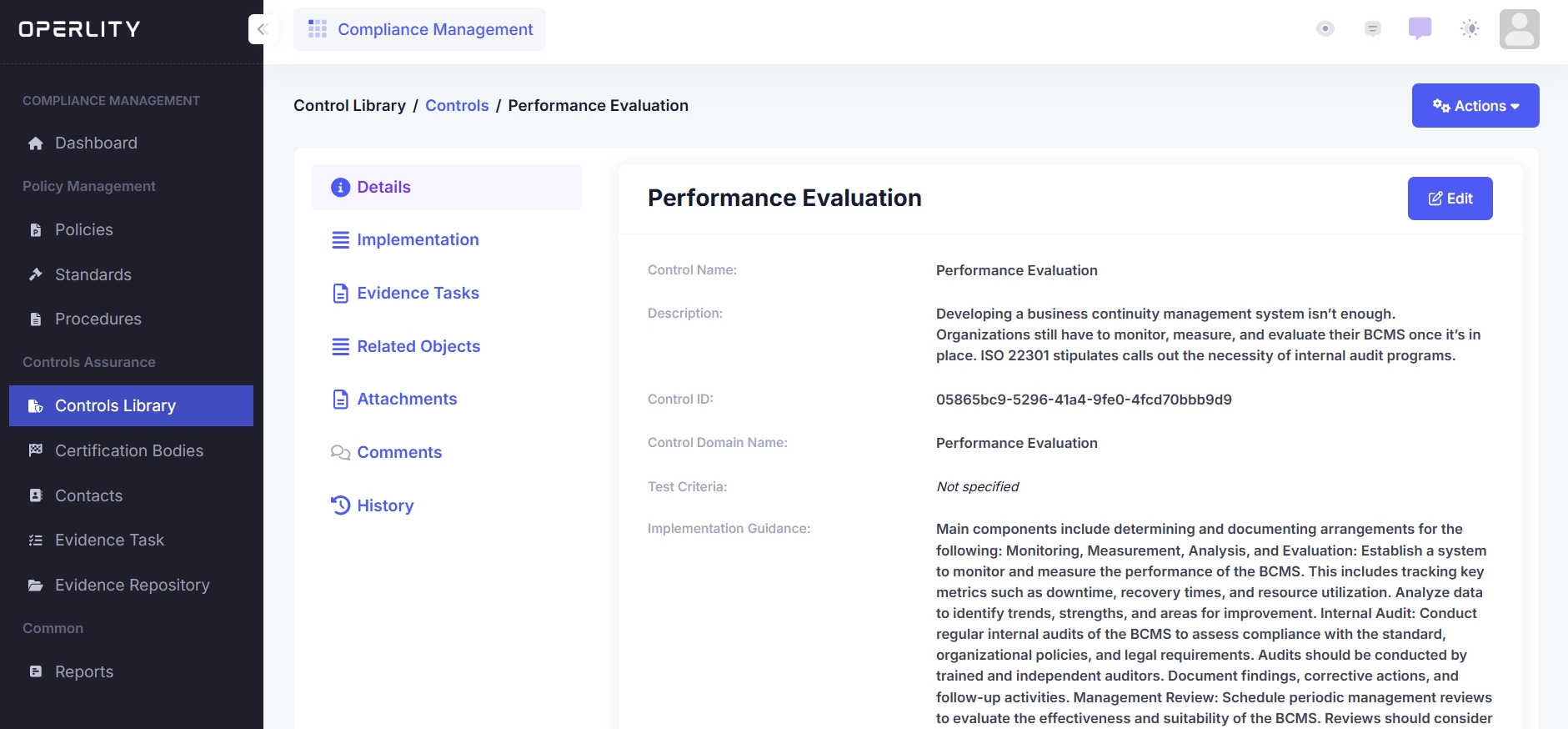Collapse the sidebar with the chevron button

point(262,29)
